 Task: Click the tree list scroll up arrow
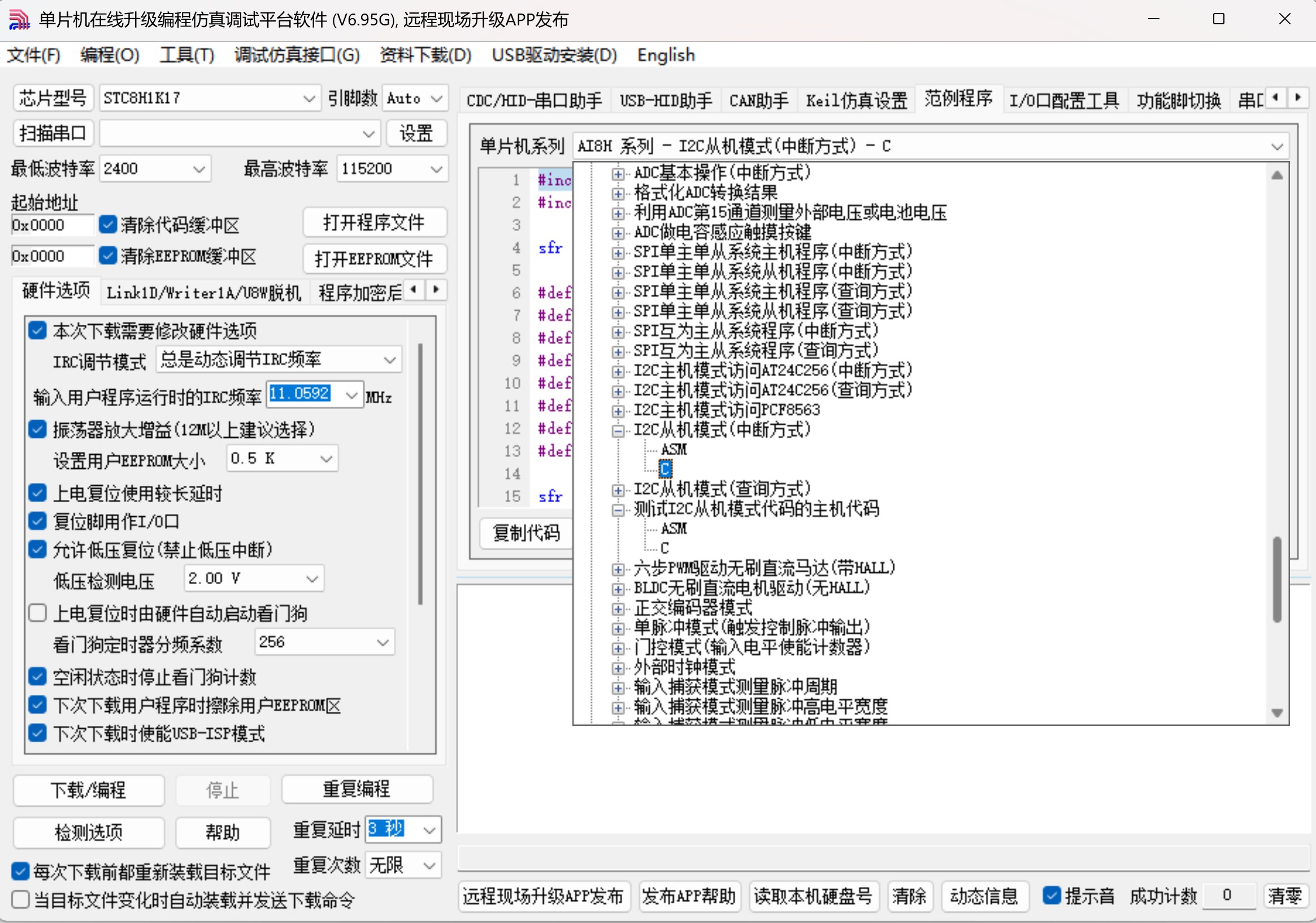click(x=1276, y=175)
